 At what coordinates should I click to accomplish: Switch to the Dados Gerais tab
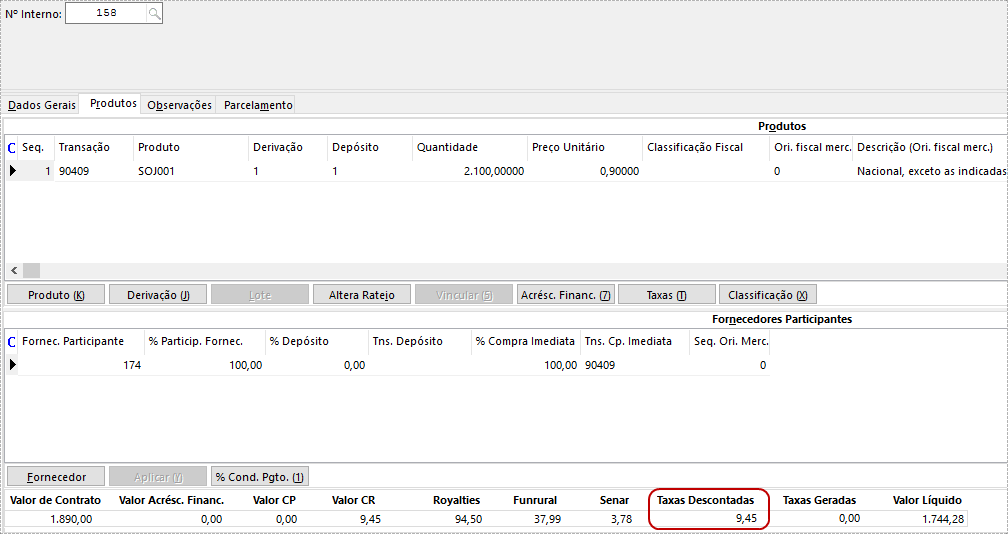(42, 105)
